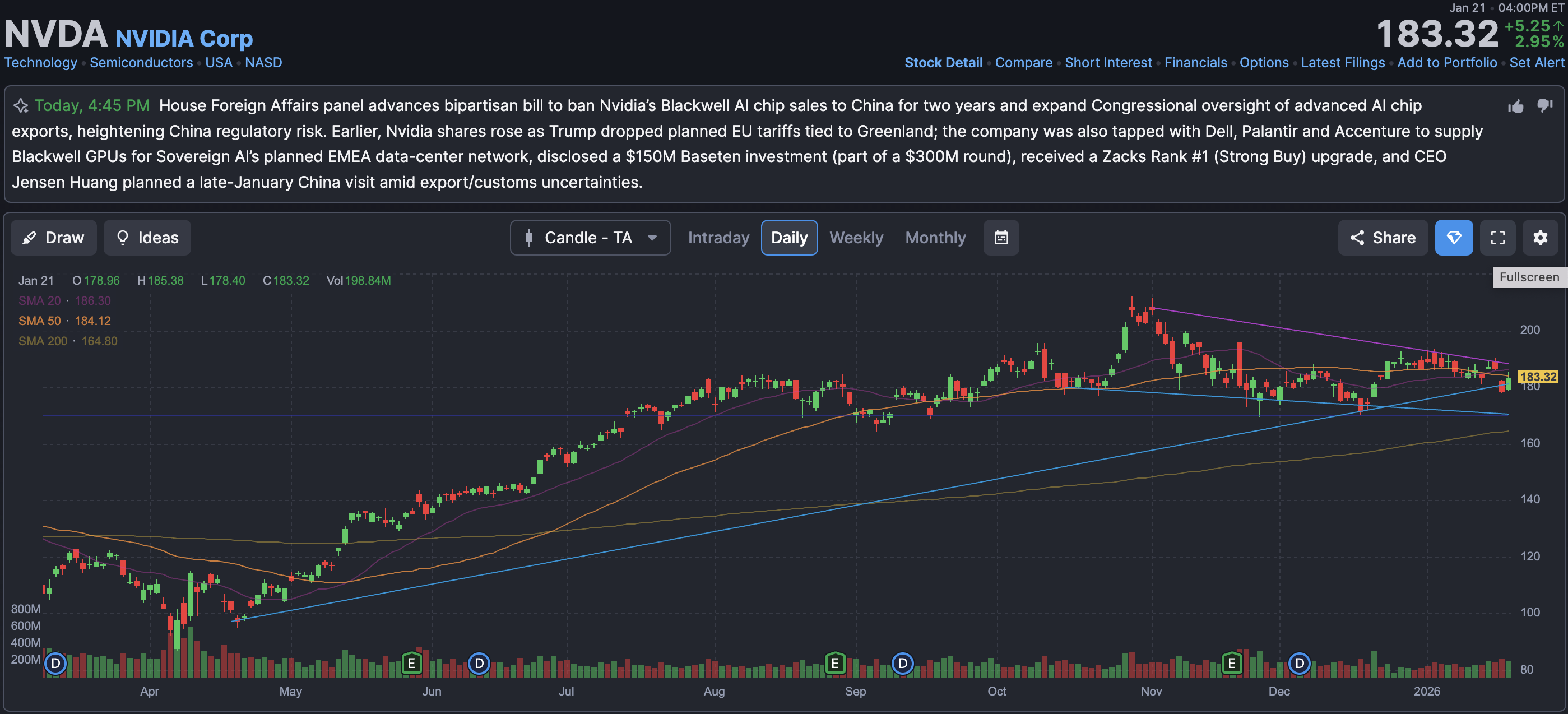Viewport: 1568px width, 714px height.
Task: Select the Monthly timeframe
Action: 935,238
